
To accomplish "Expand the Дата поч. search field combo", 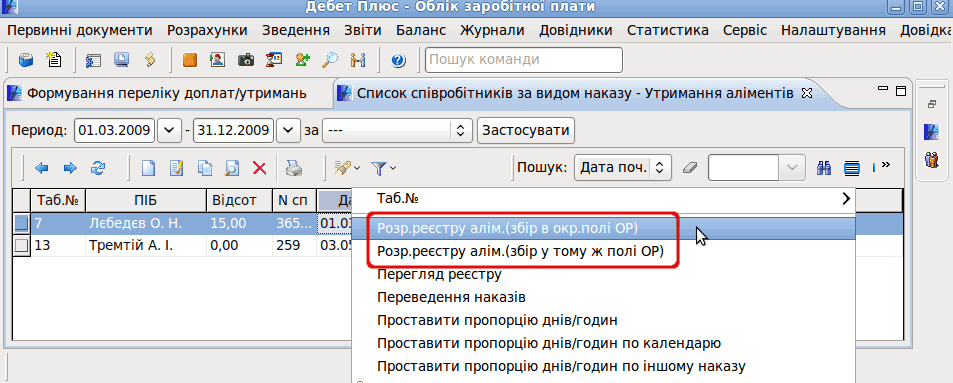I will click(661, 167).
